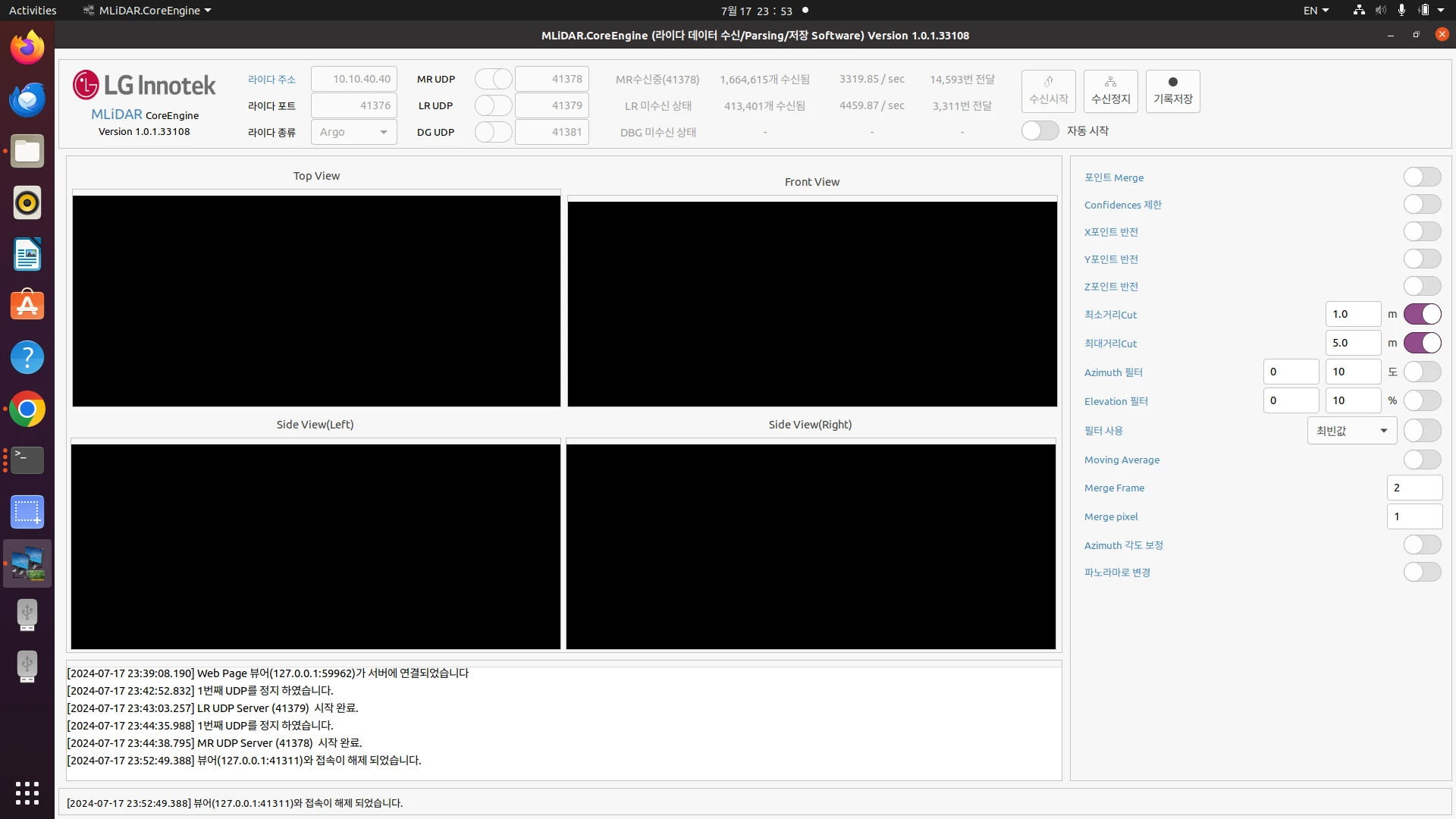Toggle the MR UDP switch
The image size is (1456, 819).
tap(494, 79)
